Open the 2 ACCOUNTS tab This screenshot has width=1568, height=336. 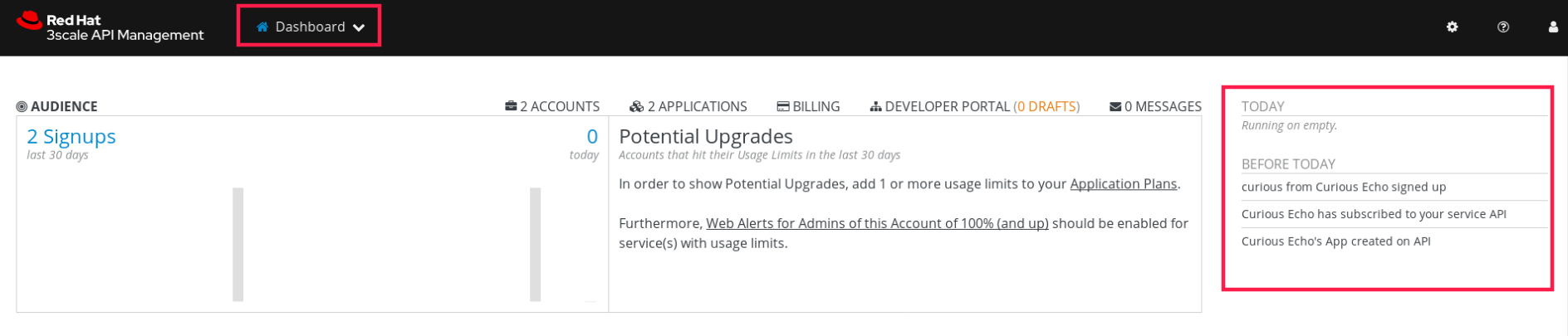(x=560, y=106)
